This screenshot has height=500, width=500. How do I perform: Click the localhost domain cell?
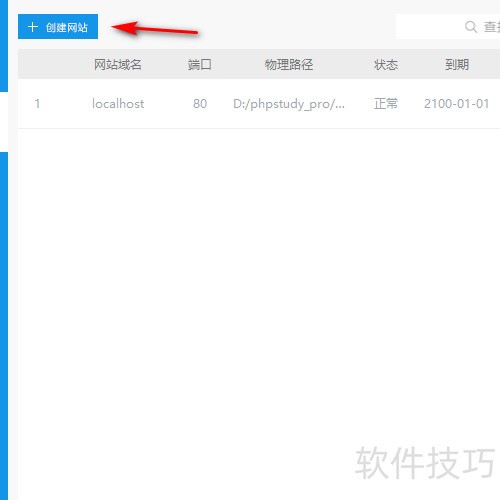[x=118, y=104]
